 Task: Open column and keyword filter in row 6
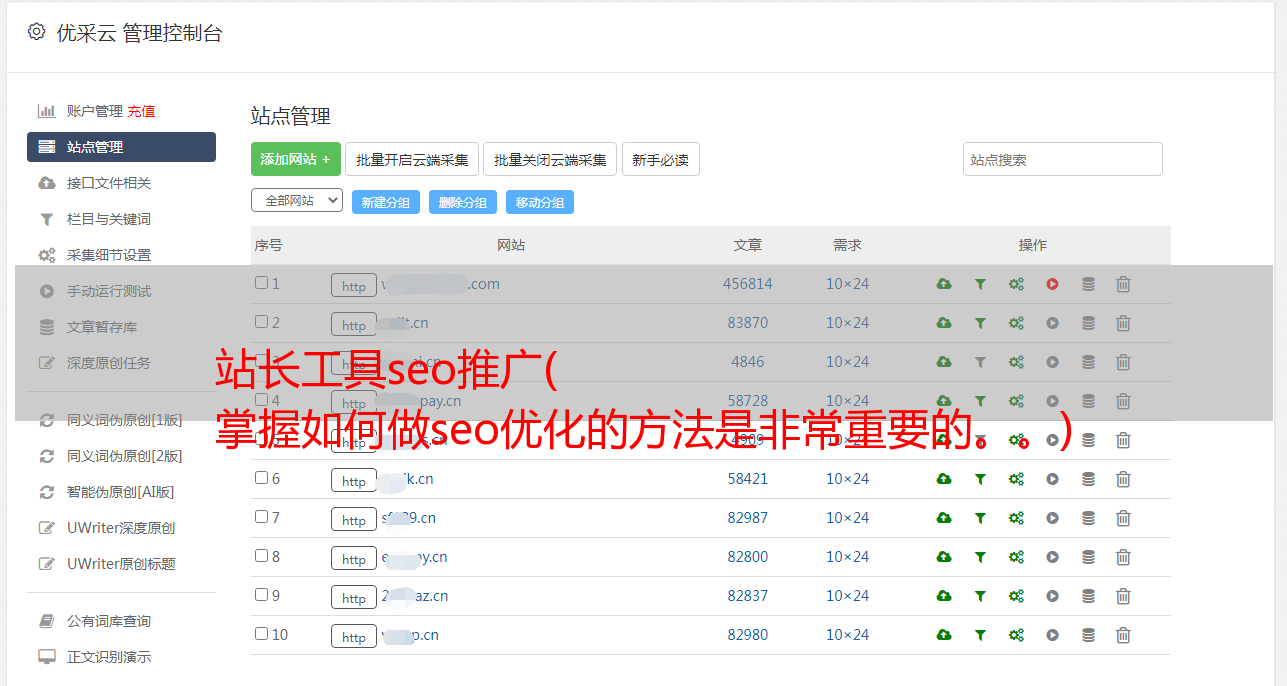click(980, 479)
